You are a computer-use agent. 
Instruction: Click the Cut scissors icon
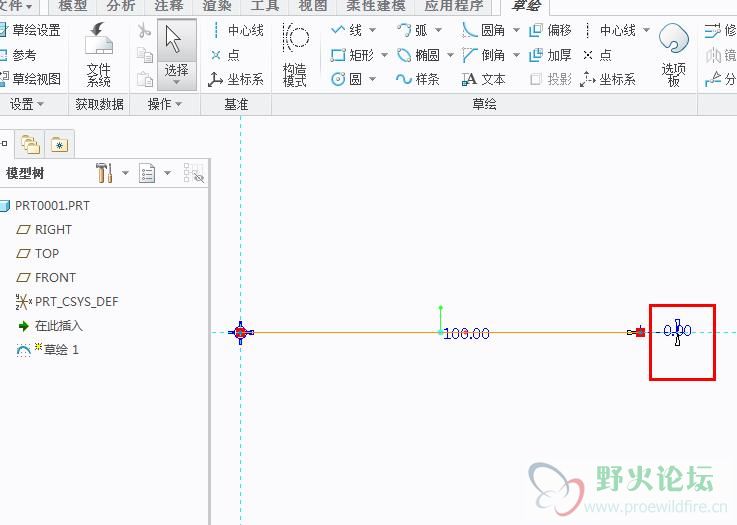pyautogui.click(x=145, y=31)
